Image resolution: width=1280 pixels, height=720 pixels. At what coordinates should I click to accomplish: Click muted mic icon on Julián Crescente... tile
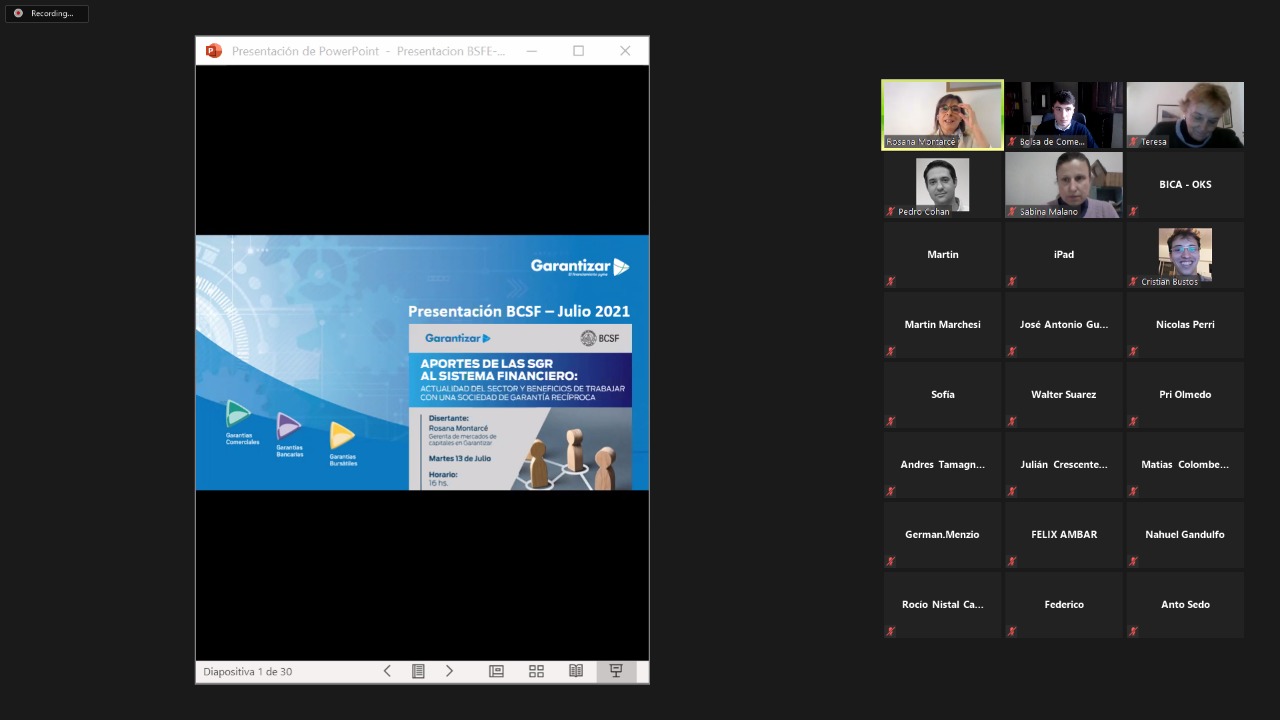[x=1012, y=491]
